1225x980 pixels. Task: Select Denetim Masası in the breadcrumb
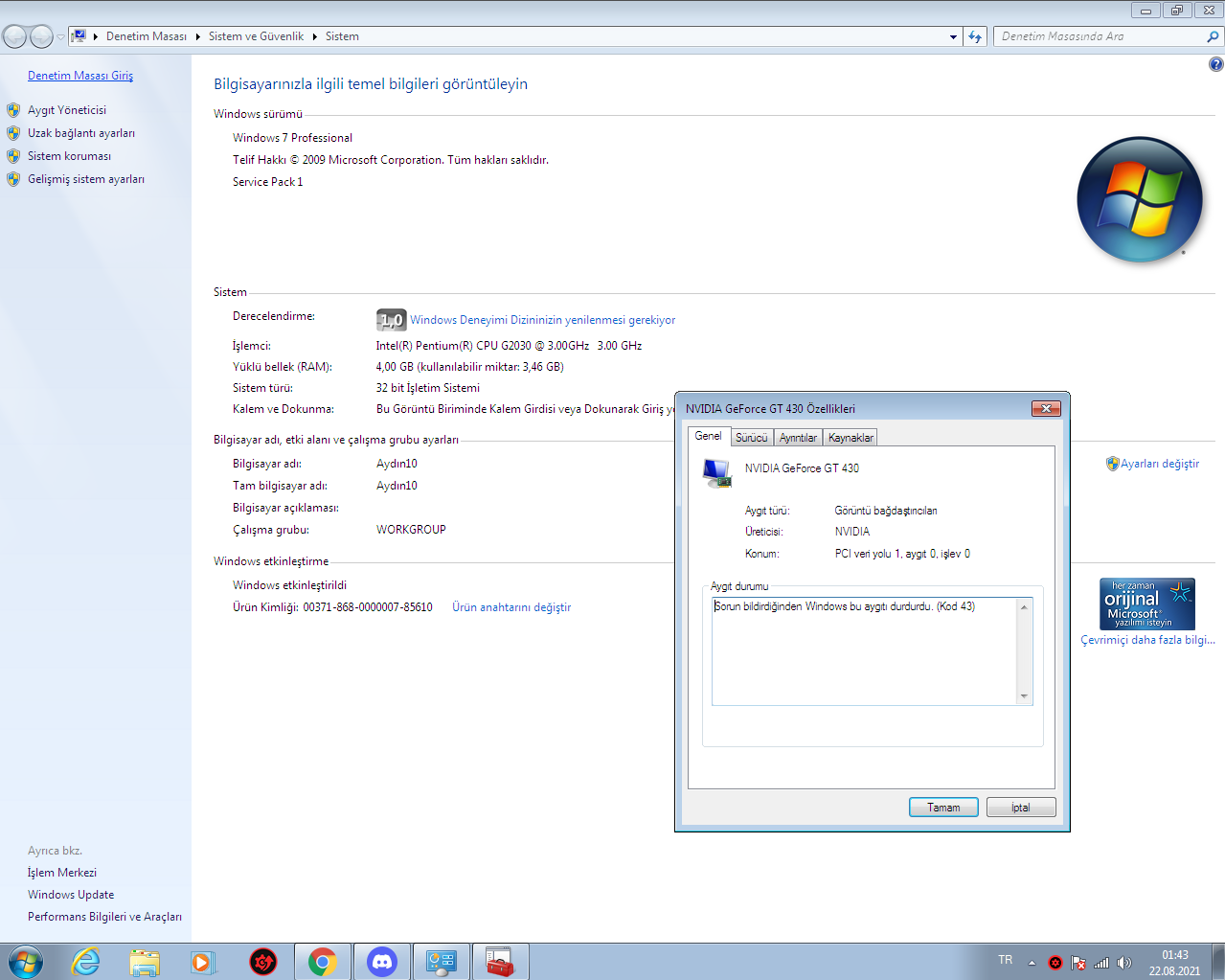coord(147,36)
